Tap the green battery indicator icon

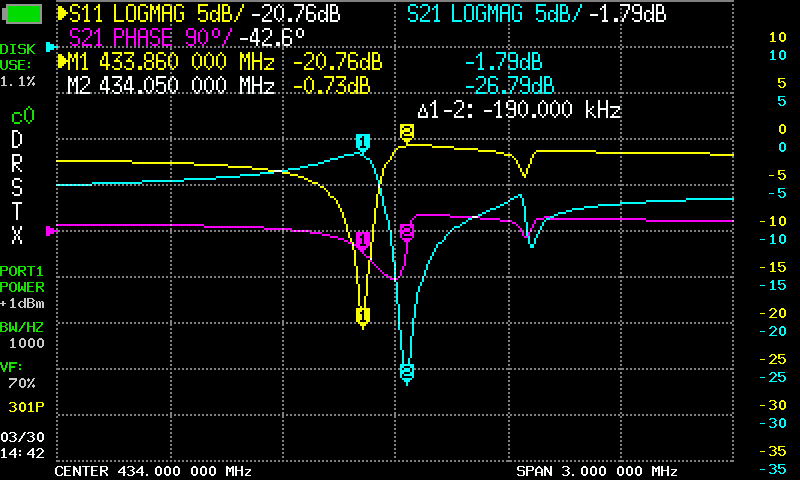click(x=24, y=15)
